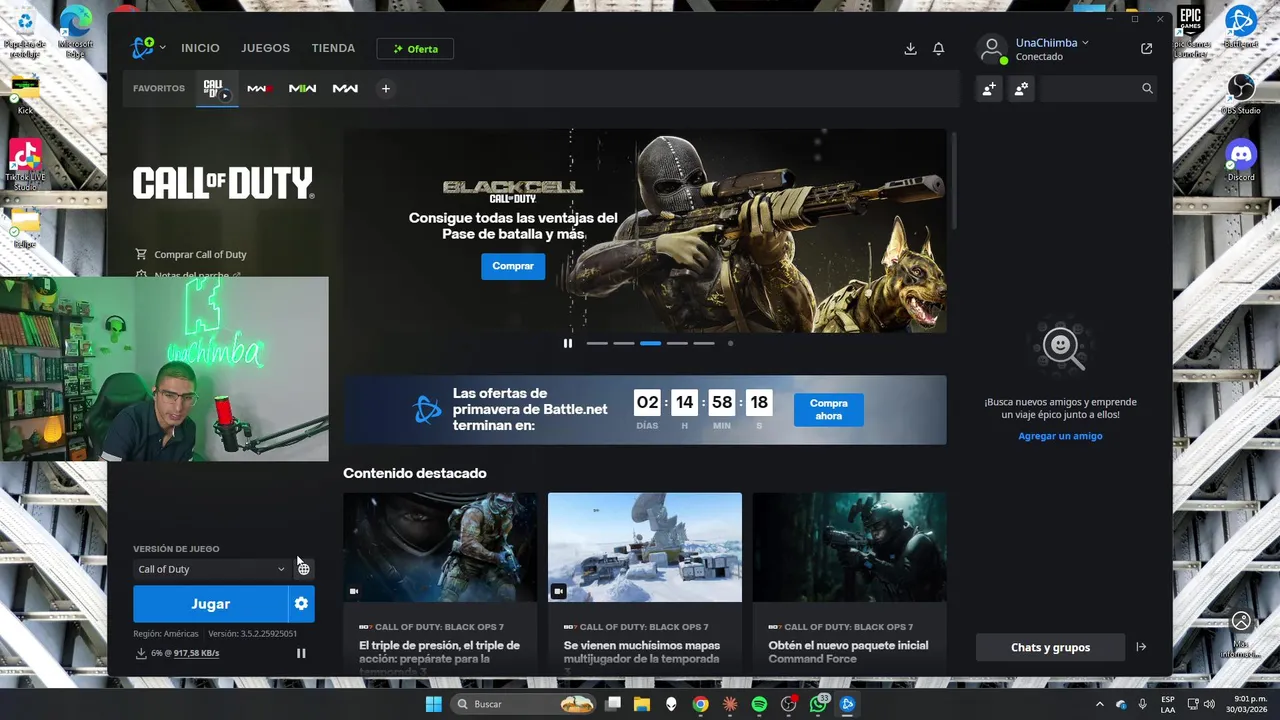Open File Explorer from the taskbar

point(641,704)
